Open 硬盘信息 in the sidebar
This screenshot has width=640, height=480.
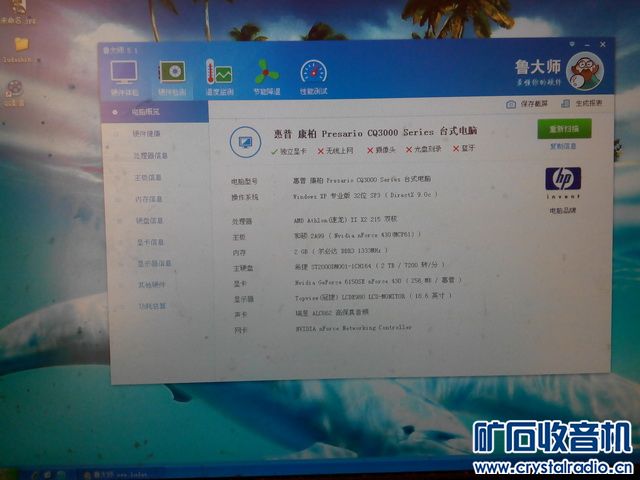[x=150, y=221]
